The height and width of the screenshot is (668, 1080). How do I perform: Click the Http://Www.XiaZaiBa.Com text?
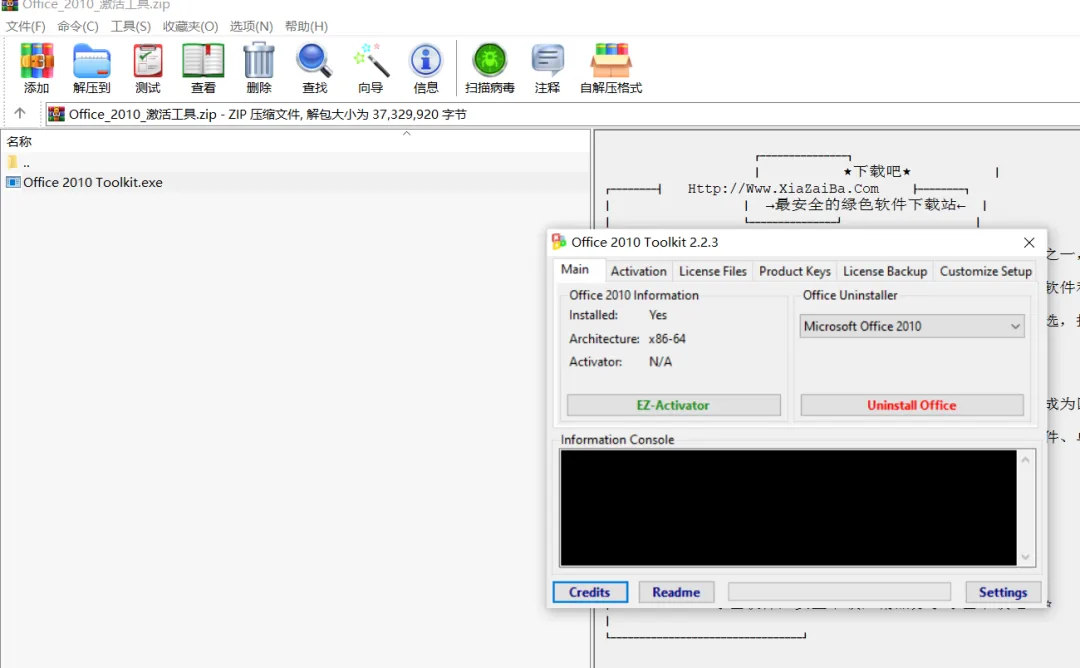pyautogui.click(x=783, y=189)
